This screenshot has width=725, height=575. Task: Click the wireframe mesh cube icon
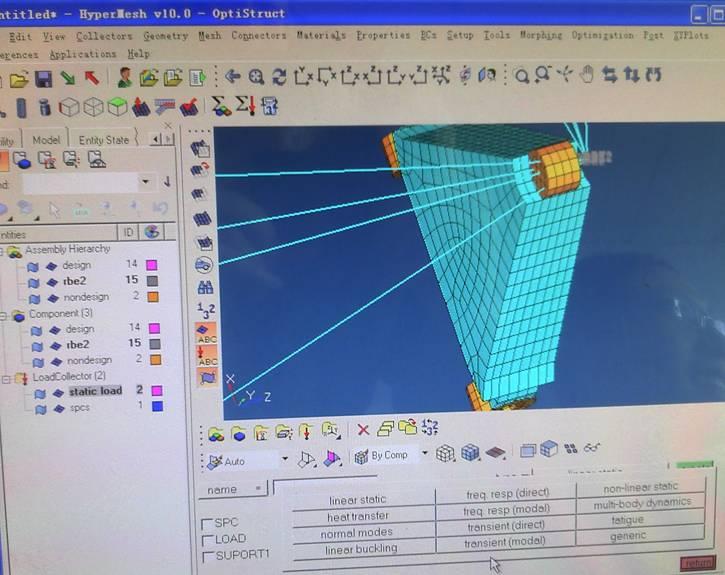[x=445, y=453]
